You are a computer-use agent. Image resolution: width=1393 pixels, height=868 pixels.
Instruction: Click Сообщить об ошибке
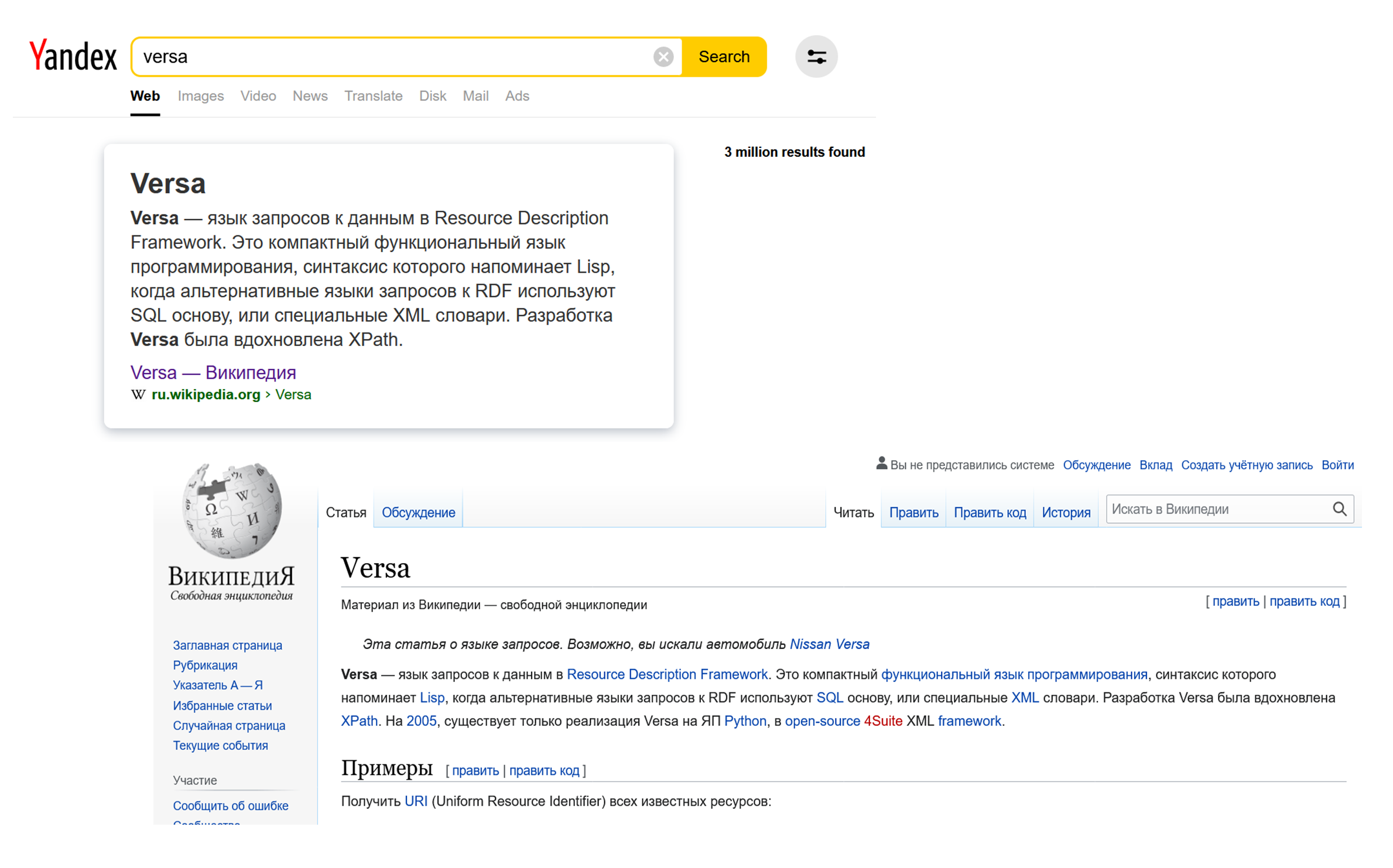230,805
